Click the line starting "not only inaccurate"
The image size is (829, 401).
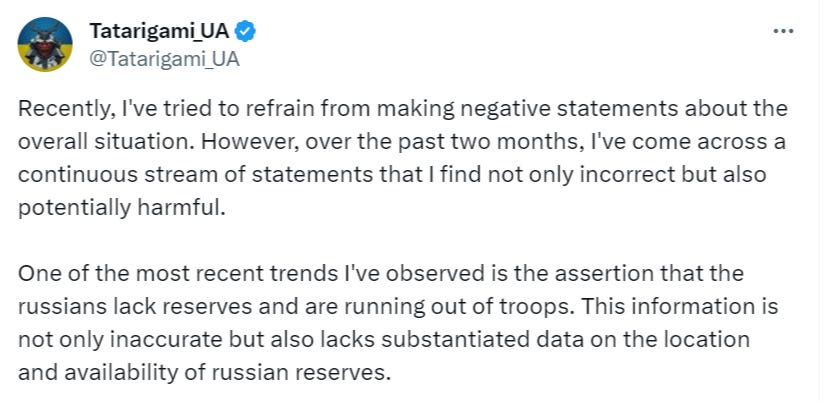click(x=384, y=340)
